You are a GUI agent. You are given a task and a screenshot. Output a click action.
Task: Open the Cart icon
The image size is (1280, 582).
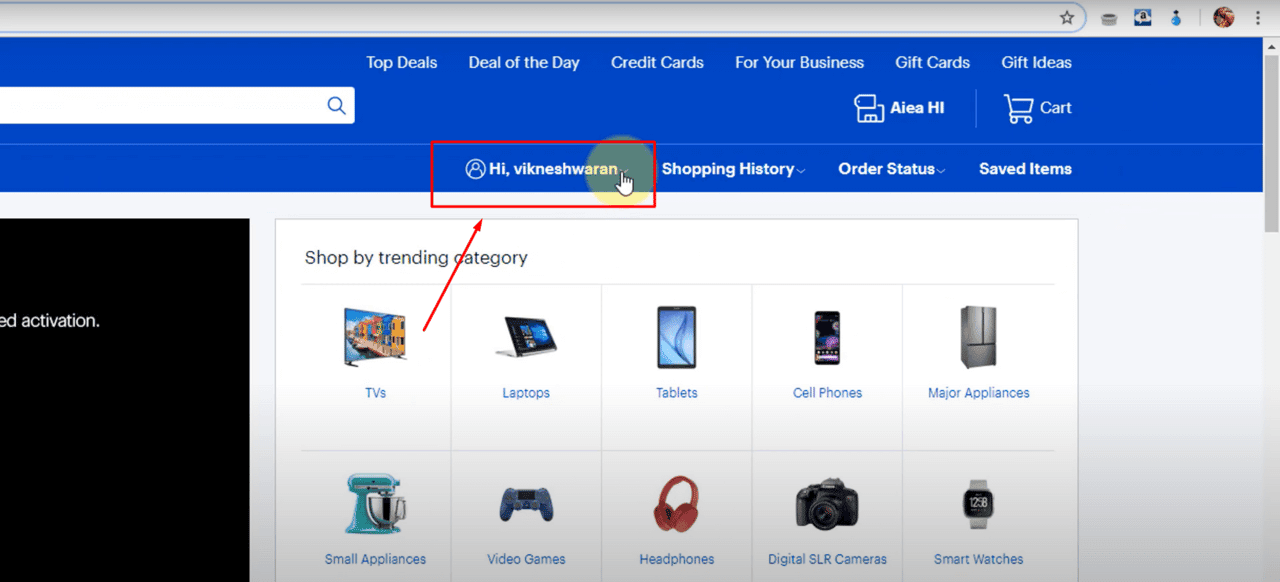pyautogui.click(x=1018, y=108)
